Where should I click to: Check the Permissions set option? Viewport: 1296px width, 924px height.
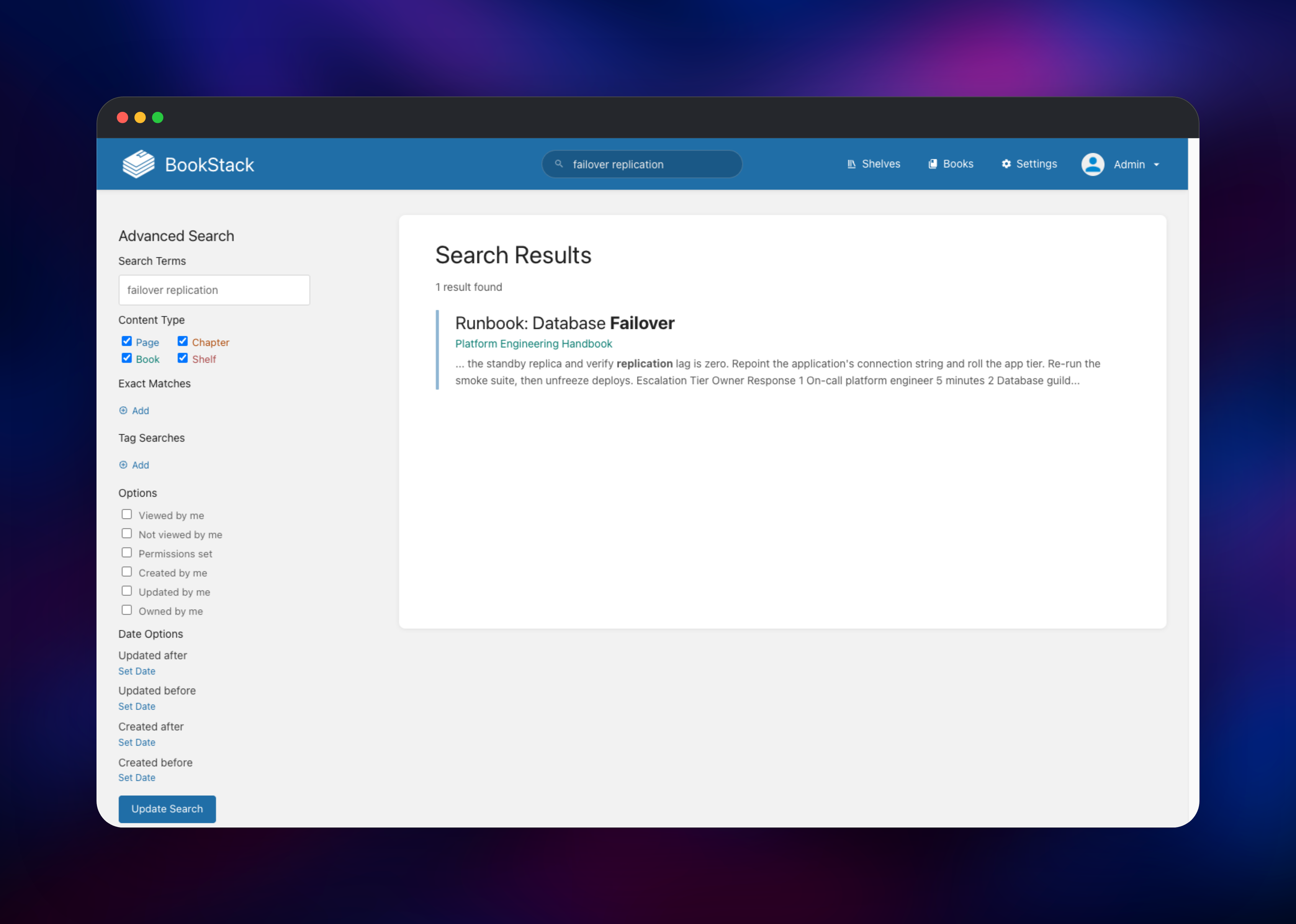(126, 553)
